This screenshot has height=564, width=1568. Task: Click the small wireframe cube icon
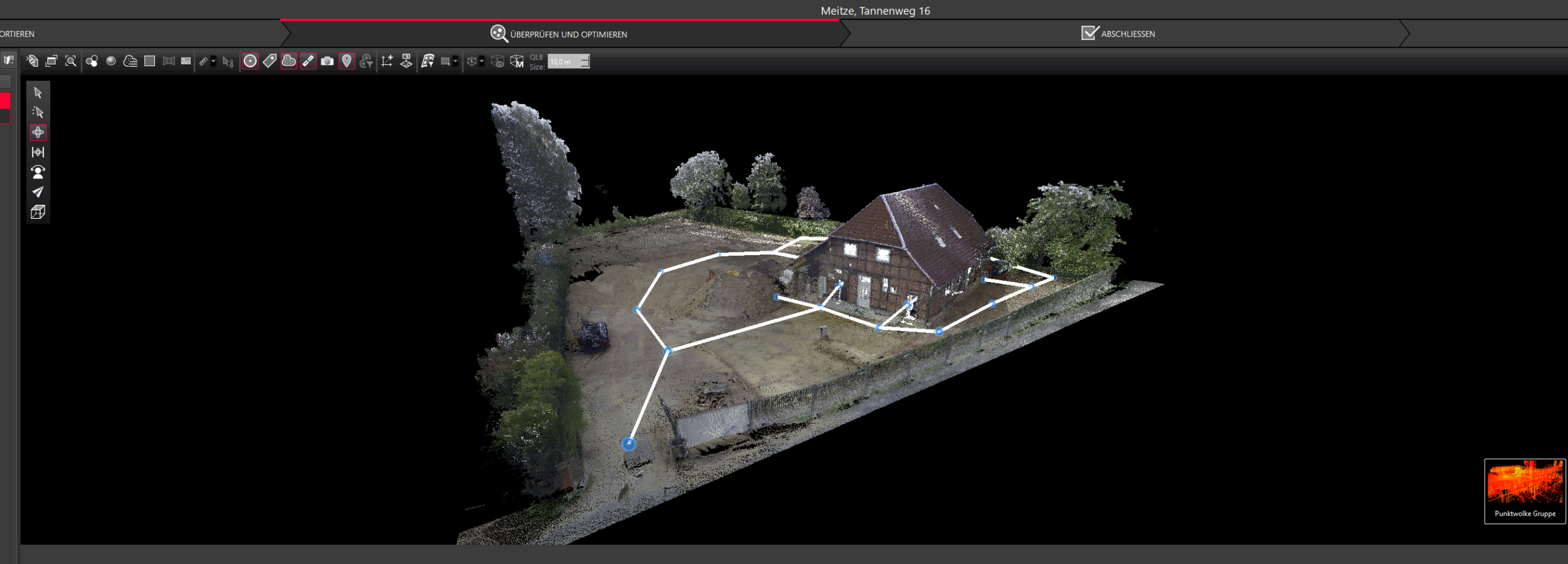click(x=472, y=61)
